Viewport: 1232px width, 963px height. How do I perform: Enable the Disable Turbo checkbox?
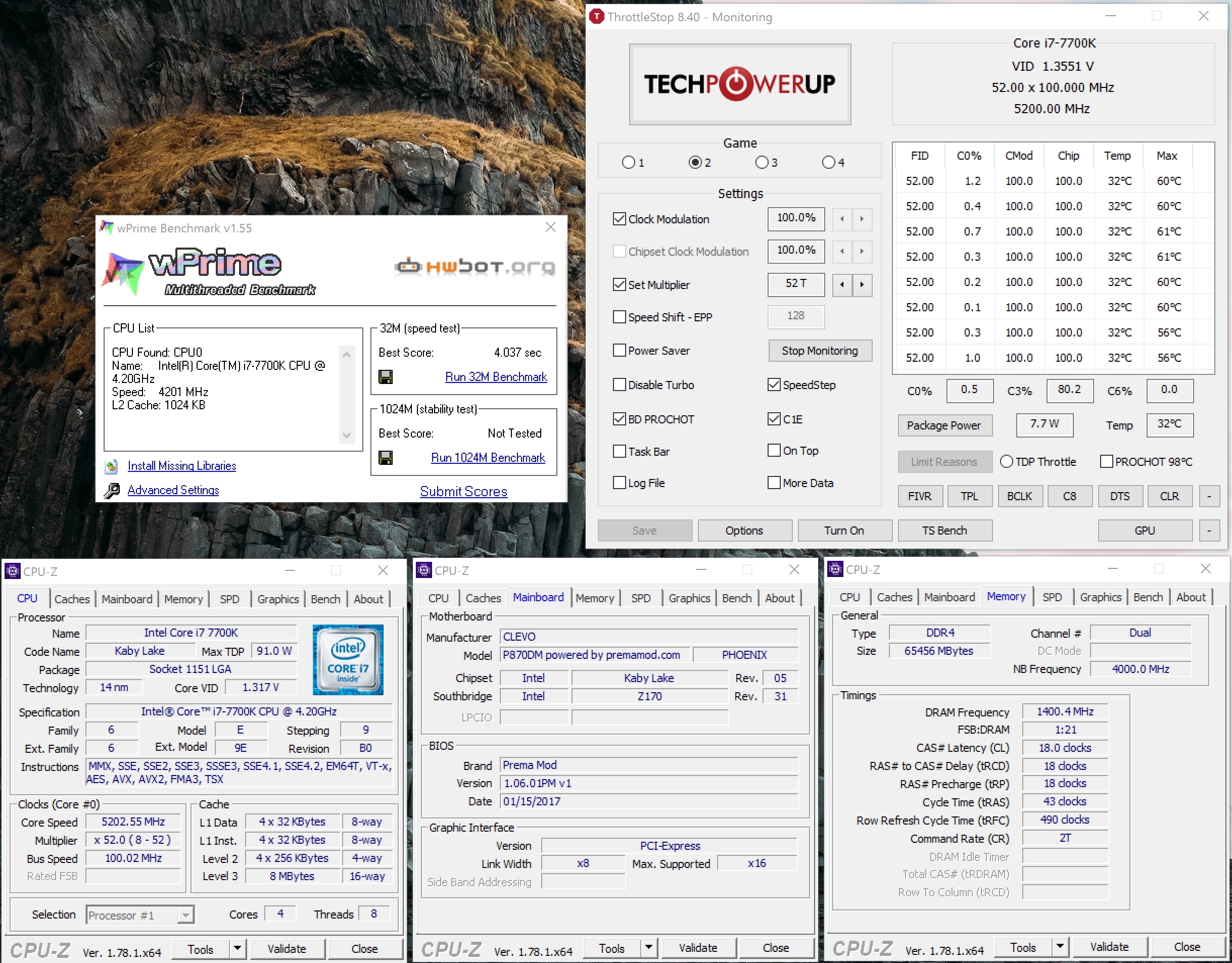620,385
